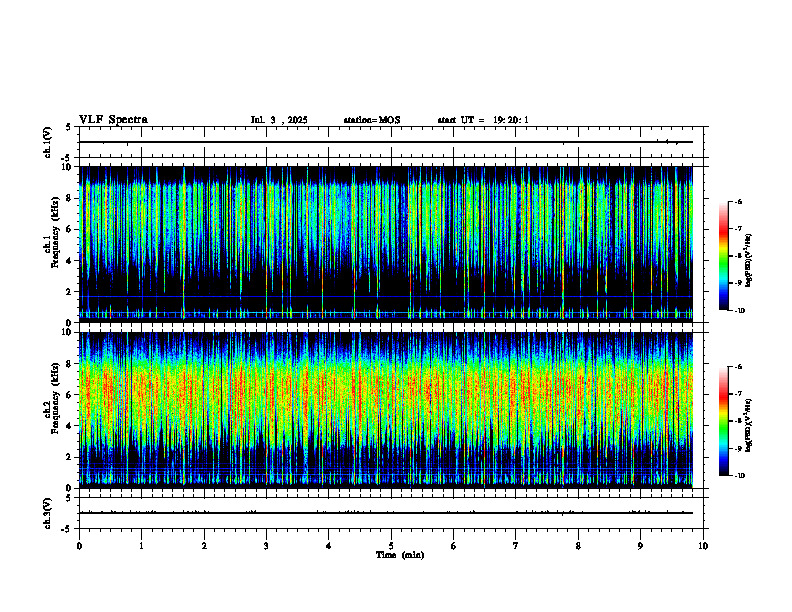Click time axis tick label "1"
Viewport: 792px width, 612px height.
click(x=142, y=546)
